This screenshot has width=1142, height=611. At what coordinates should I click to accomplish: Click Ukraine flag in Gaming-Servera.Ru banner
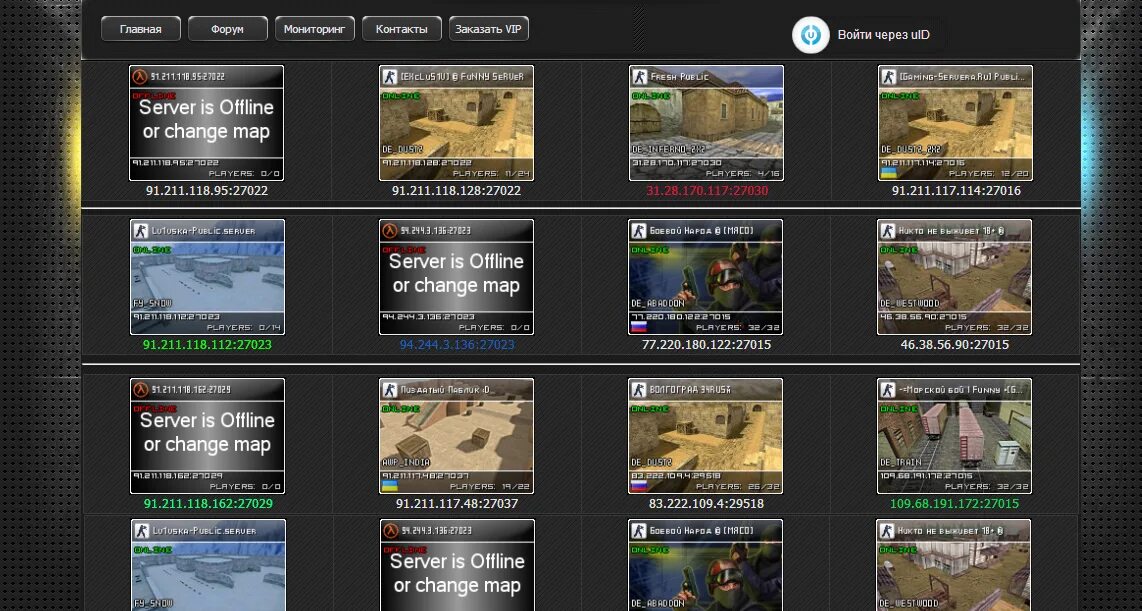pos(889,173)
